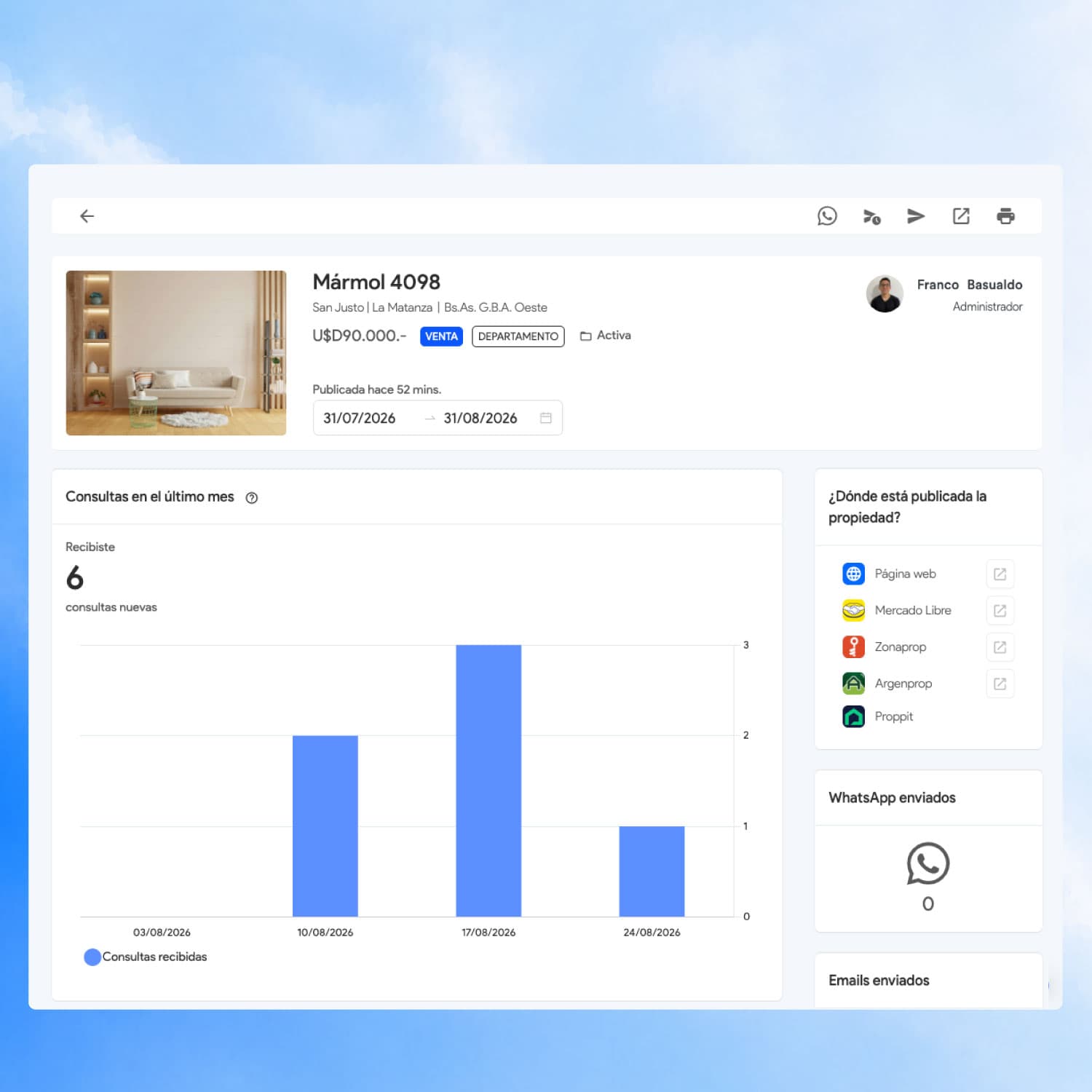Open external link for Mercado Libre
Screen dimensions: 1092x1092
click(x=1000, y=610)
